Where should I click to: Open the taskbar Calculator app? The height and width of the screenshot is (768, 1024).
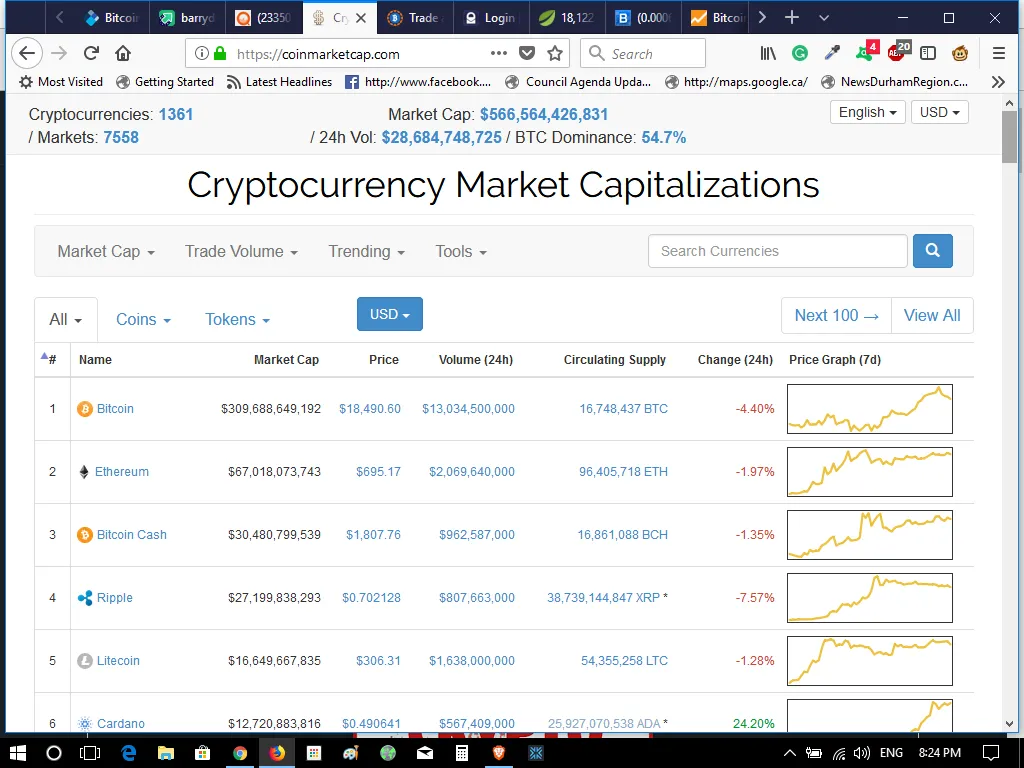(x=462, y=753)
